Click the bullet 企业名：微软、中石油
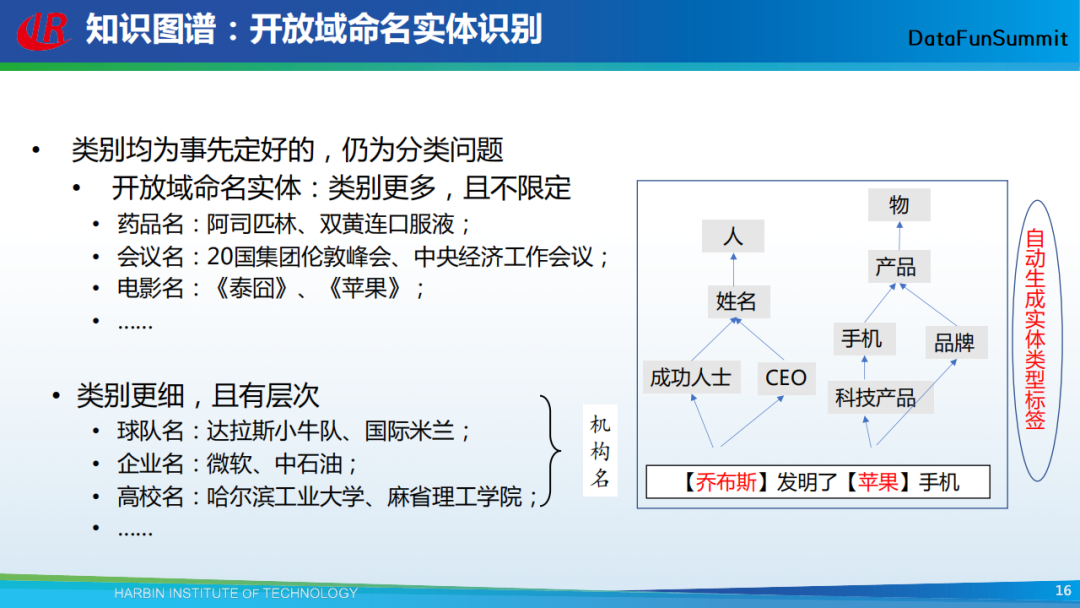The height and width of the screenshot is (608, 1080). (238, 463)
